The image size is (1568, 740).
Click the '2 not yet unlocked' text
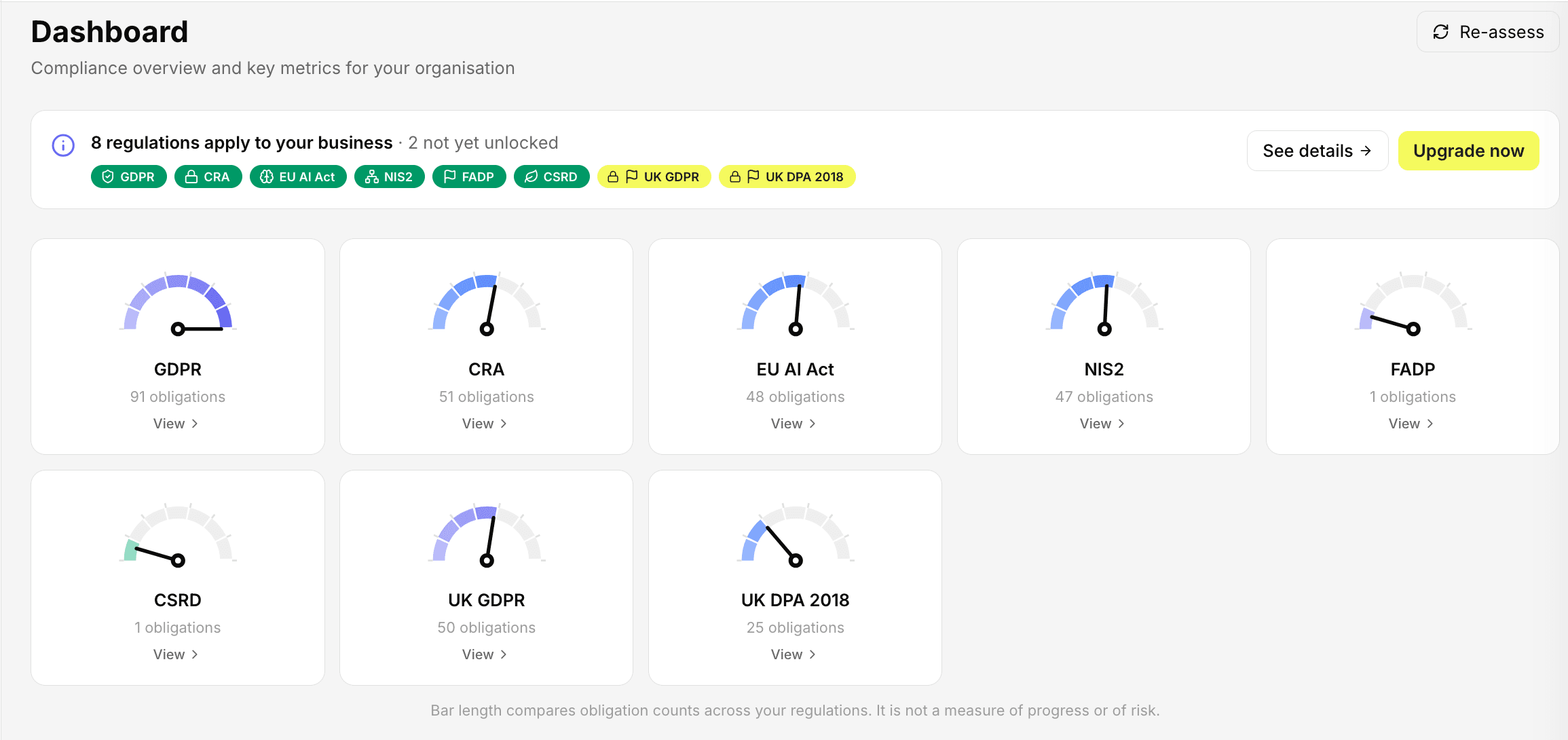(483, 143)
